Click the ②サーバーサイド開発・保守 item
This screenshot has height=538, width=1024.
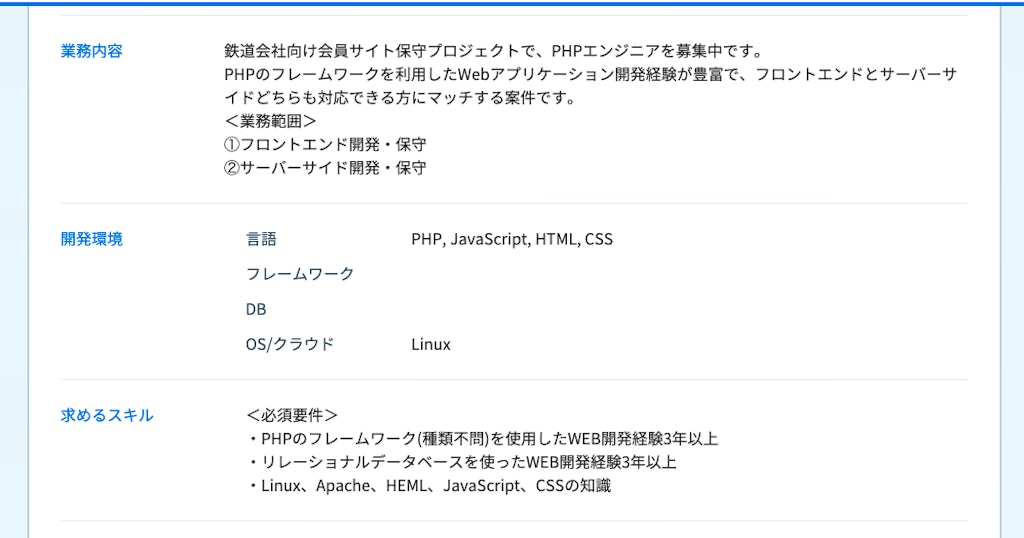coord(325,168)
